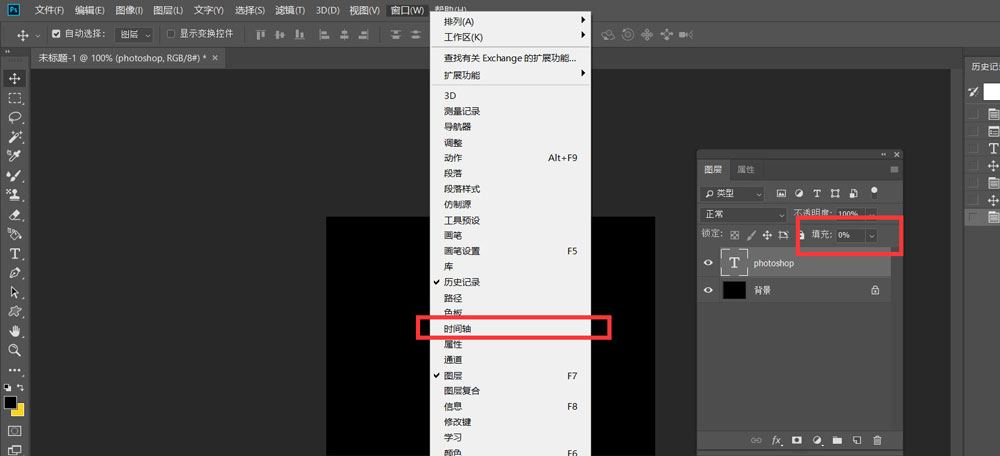Switch to the 属性 panel tab
Screen dimensions: 1000x456
pos(746,170)
